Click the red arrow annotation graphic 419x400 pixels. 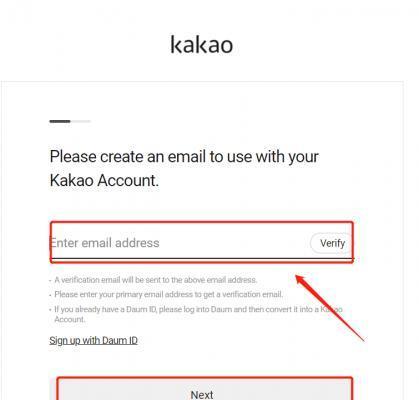pos(330,308)
